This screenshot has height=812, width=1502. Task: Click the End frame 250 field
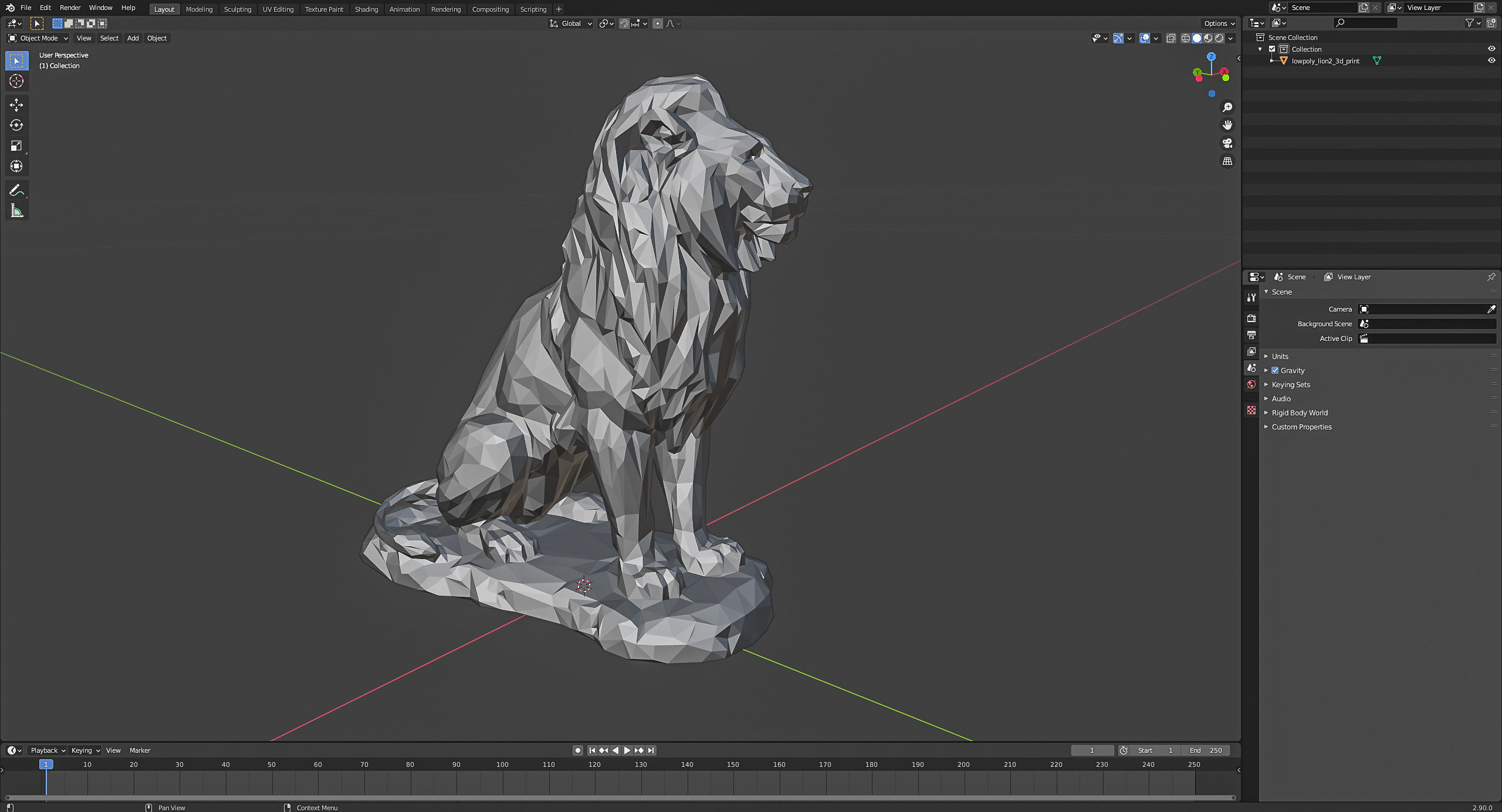click(1206, 750)
